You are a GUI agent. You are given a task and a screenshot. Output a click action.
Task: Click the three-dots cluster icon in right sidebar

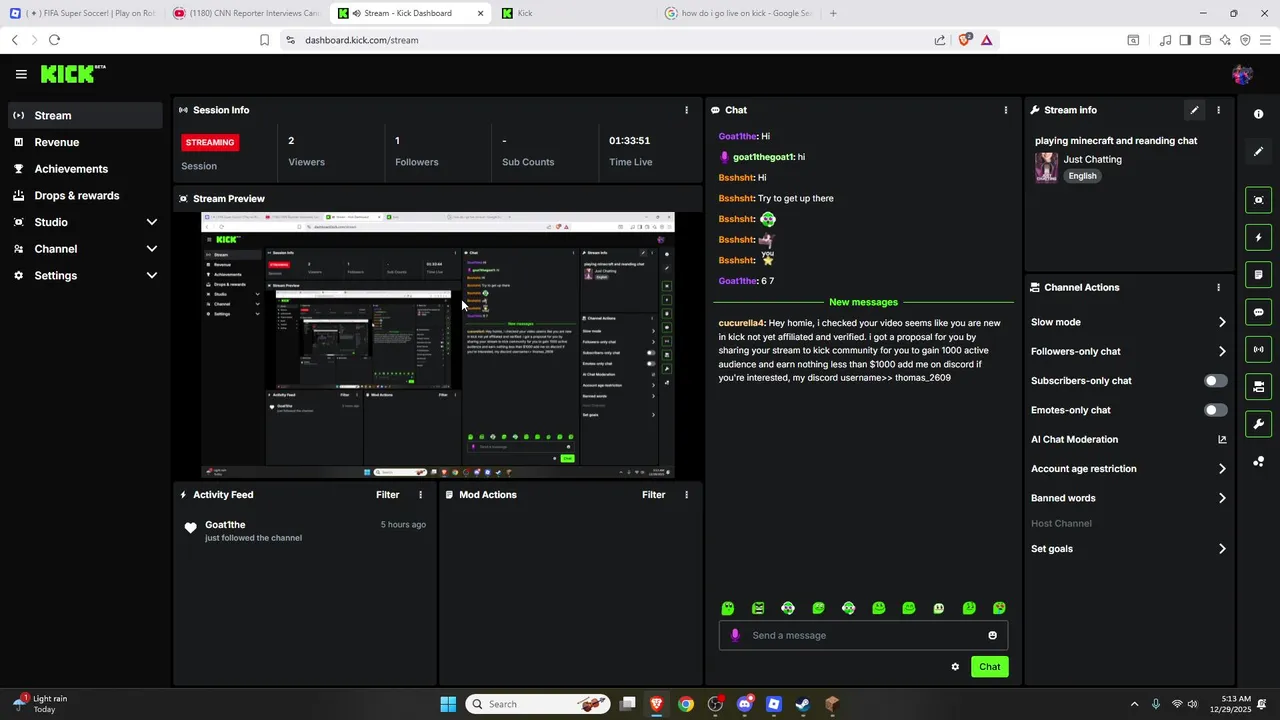[x=1258, y=461]
